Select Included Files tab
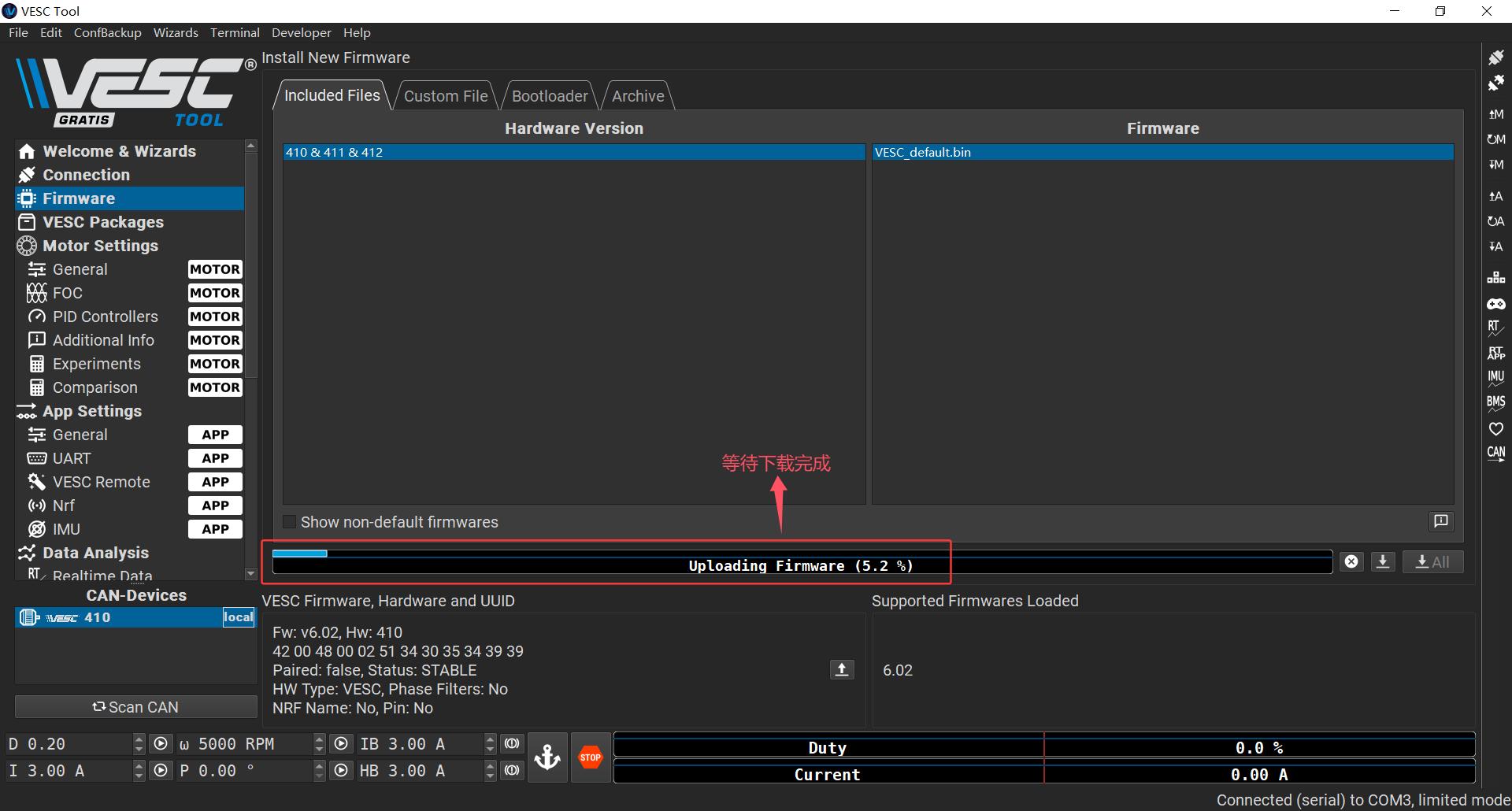 pyautogui.click(x=332, y=95)
